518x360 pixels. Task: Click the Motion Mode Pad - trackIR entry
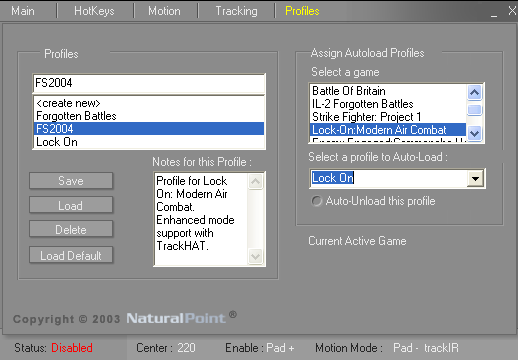pyautogui.click(x=387, y=348)
